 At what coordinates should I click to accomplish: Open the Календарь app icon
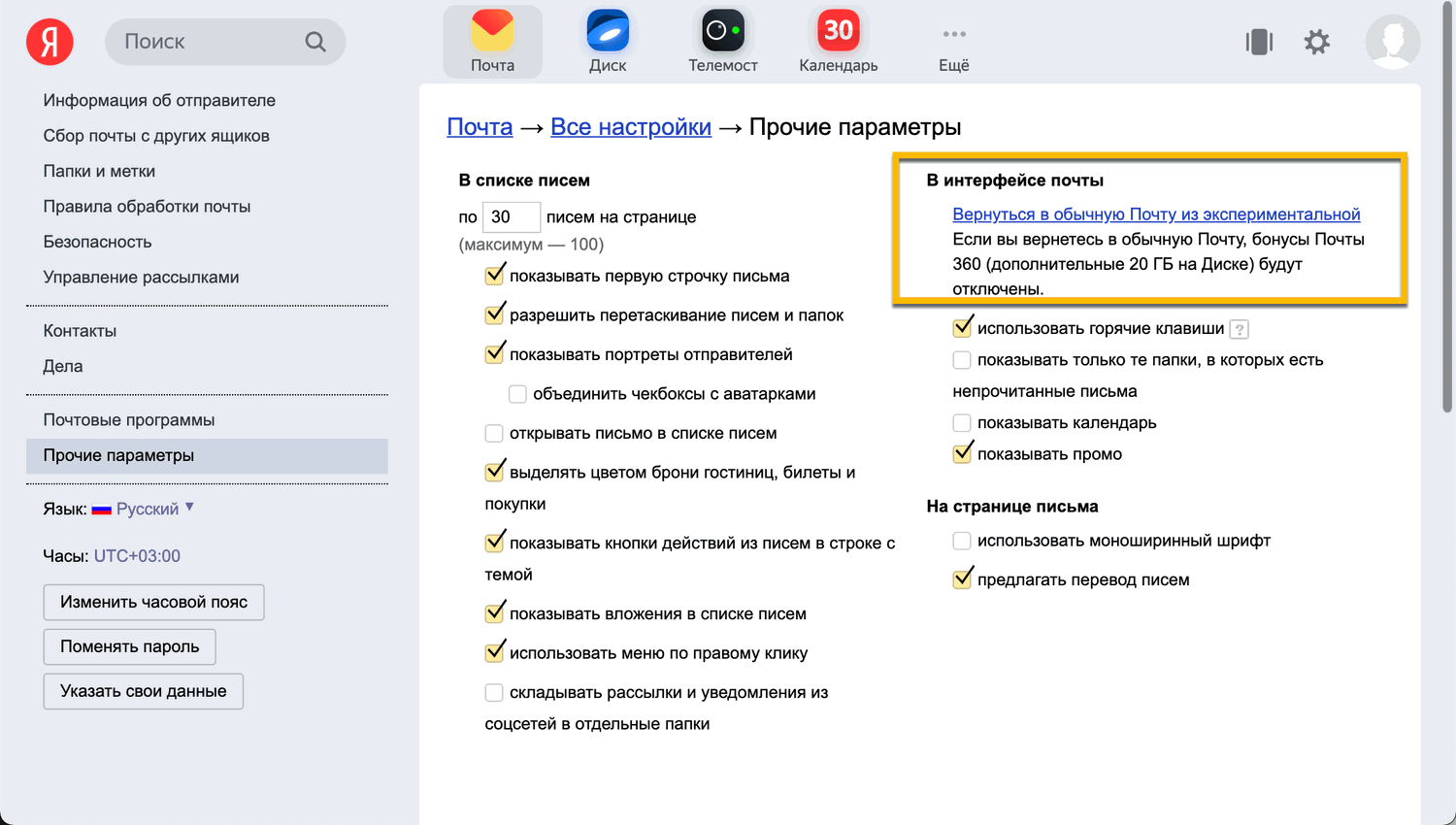pyautogui.click(x=839, y=42)
